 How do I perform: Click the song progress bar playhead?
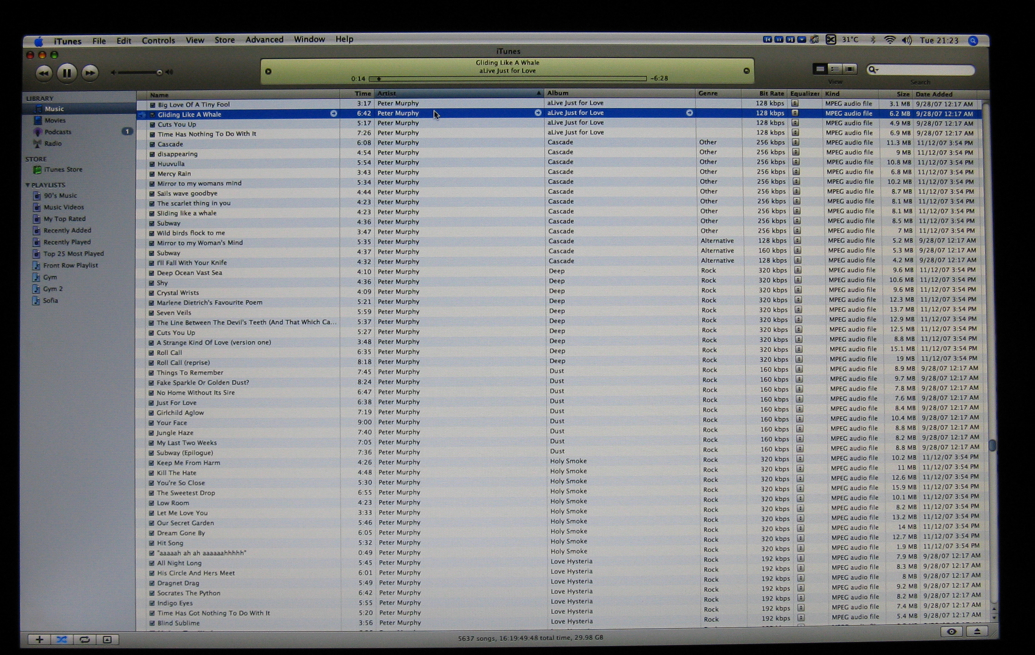click(x=379, y=79)
